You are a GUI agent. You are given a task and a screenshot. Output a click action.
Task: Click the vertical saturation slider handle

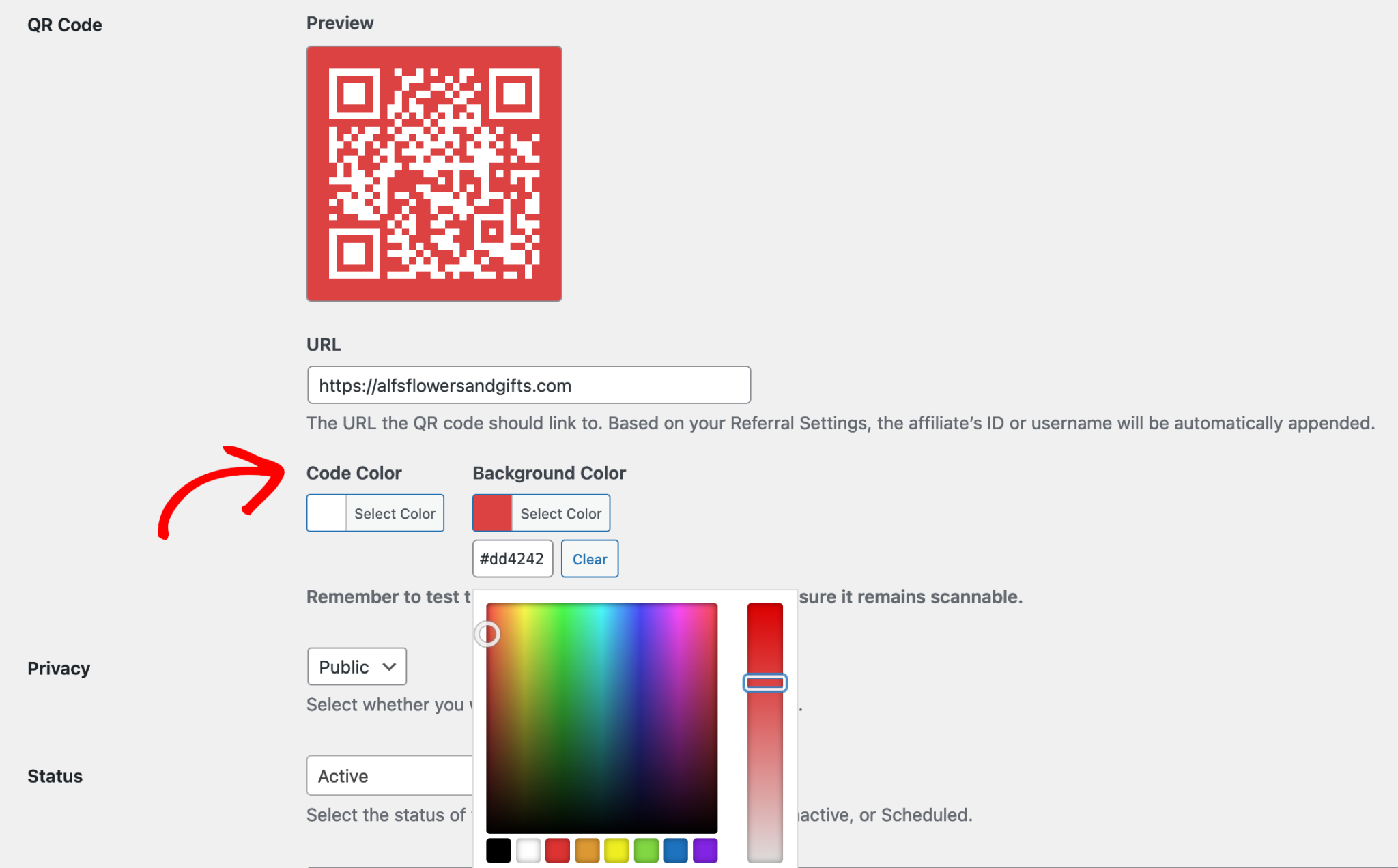(765, 682)
